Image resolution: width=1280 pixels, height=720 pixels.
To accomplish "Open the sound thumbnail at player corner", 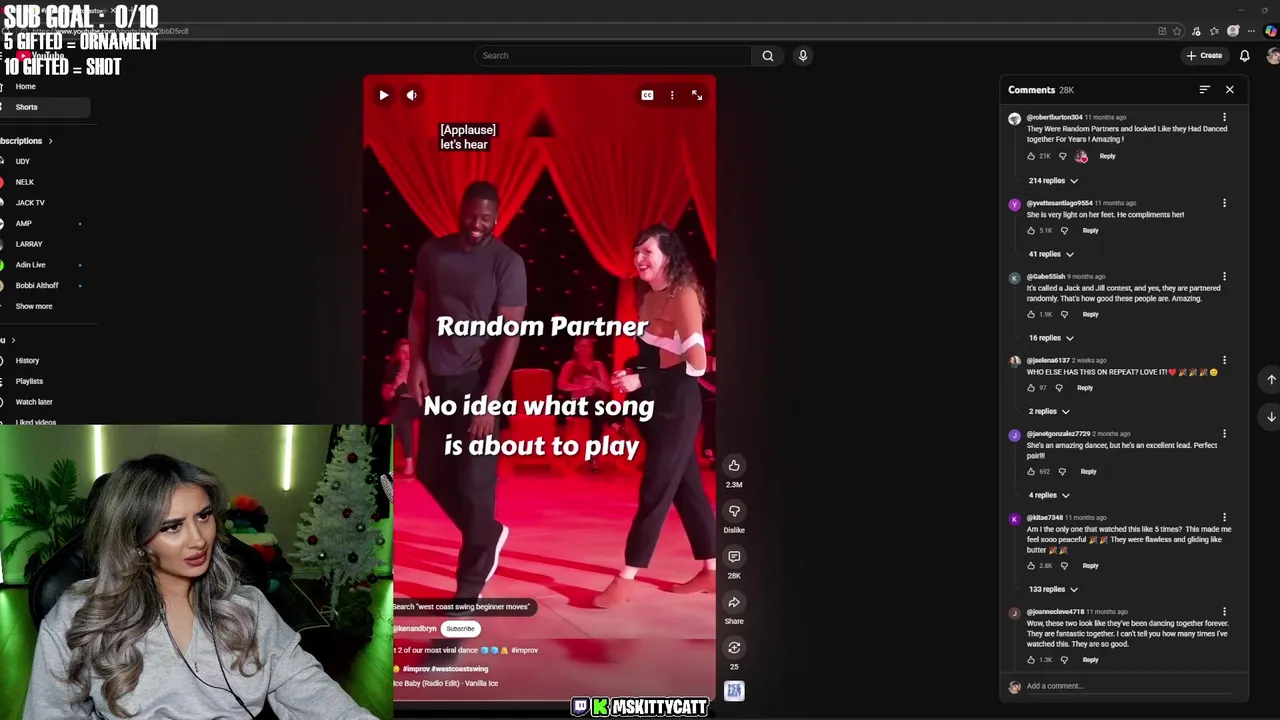I will tap(734, 690).
